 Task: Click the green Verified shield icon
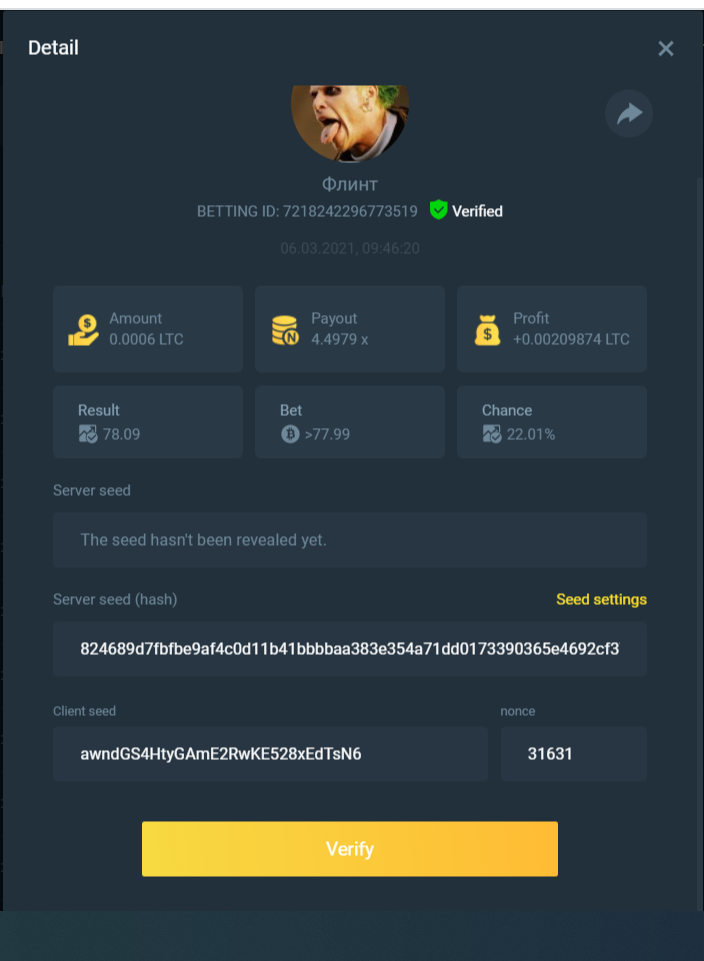coord(439,210)
